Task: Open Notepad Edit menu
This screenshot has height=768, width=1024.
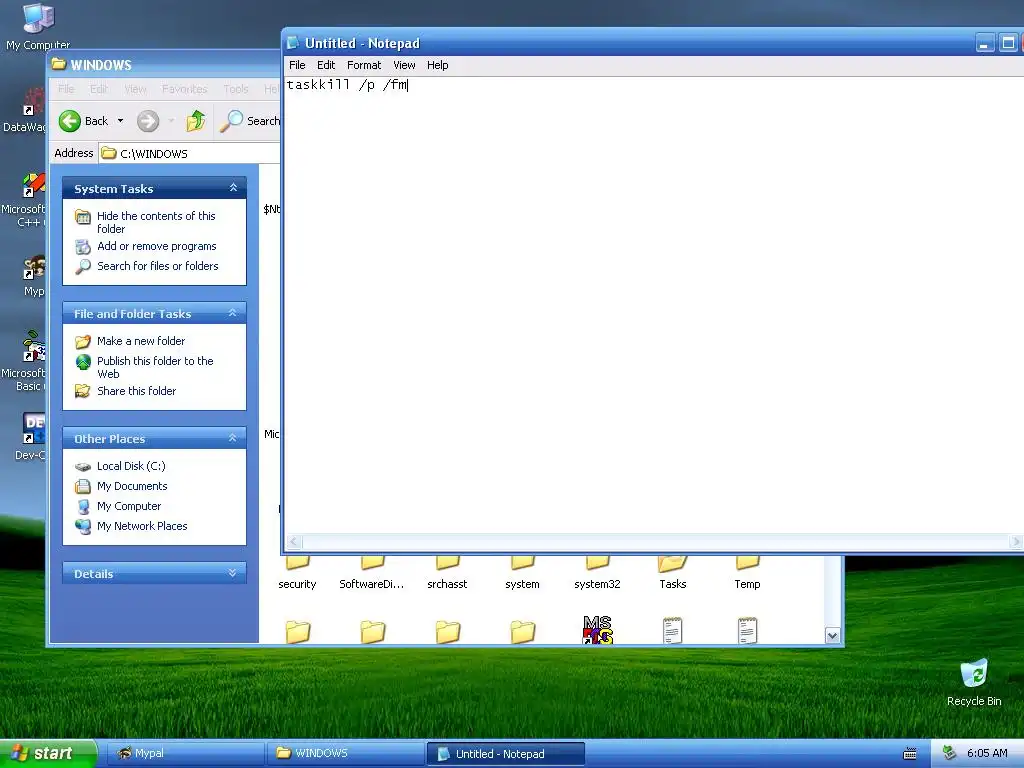Action: (326, 65)
